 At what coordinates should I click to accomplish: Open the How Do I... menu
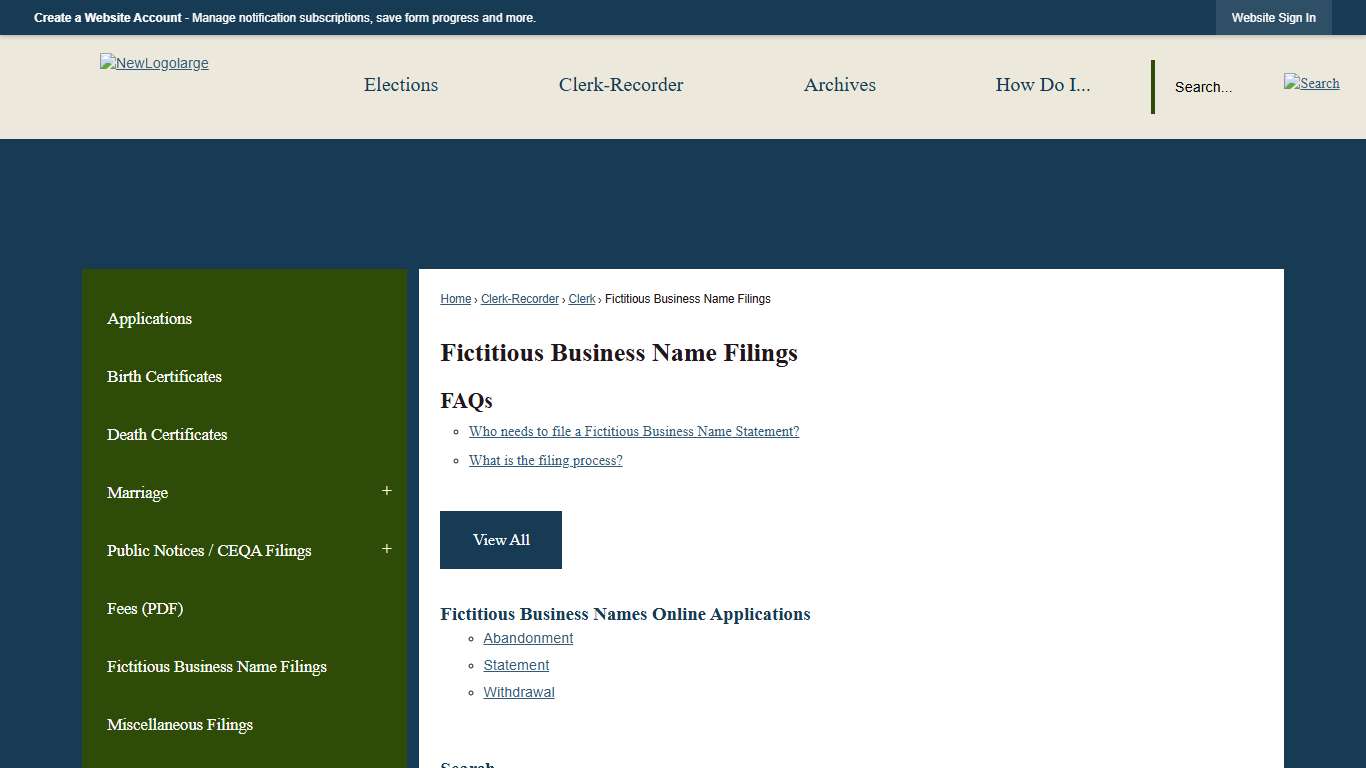click(1042, 85)
